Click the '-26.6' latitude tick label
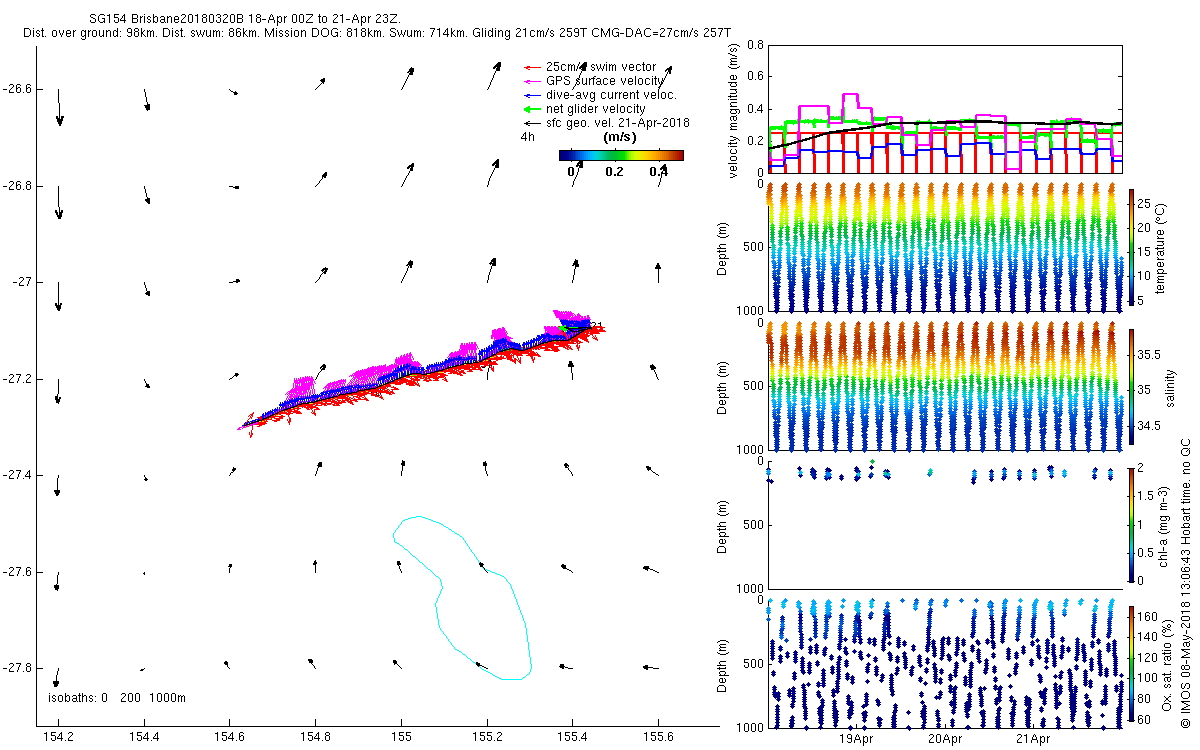Image resolution: width=1200 pixels, height=750 pixels. tap(18, 89)
